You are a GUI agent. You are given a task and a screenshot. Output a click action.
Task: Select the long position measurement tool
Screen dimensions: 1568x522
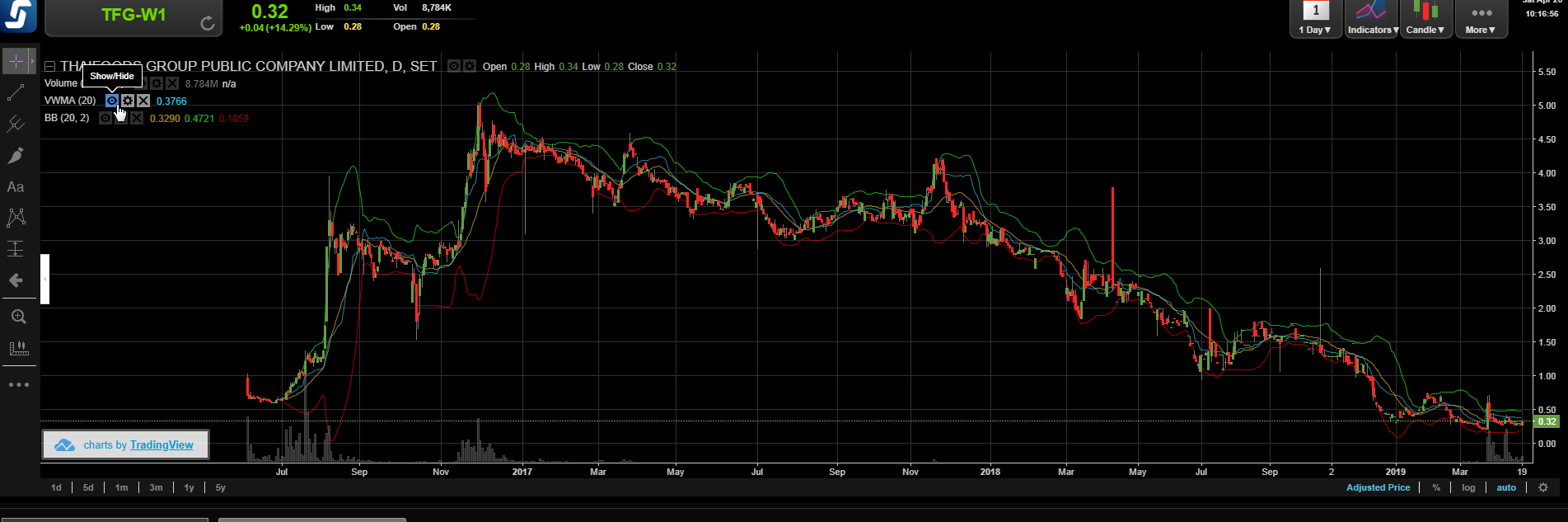tap(16, 249)
